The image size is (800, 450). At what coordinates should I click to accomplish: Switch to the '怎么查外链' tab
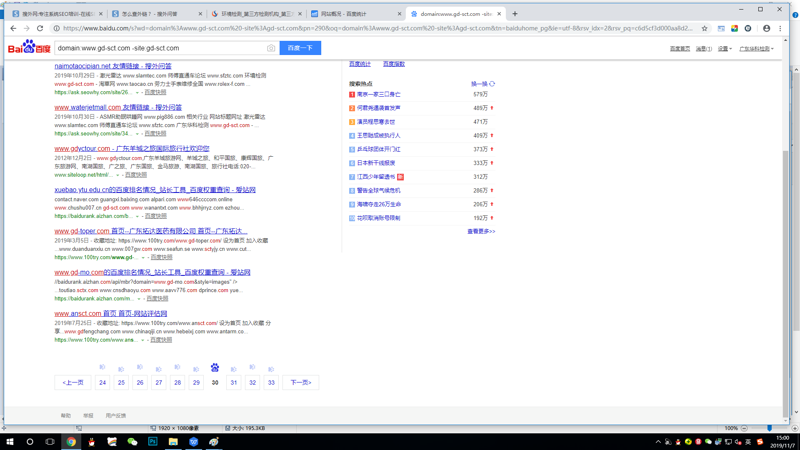point(156,14)
